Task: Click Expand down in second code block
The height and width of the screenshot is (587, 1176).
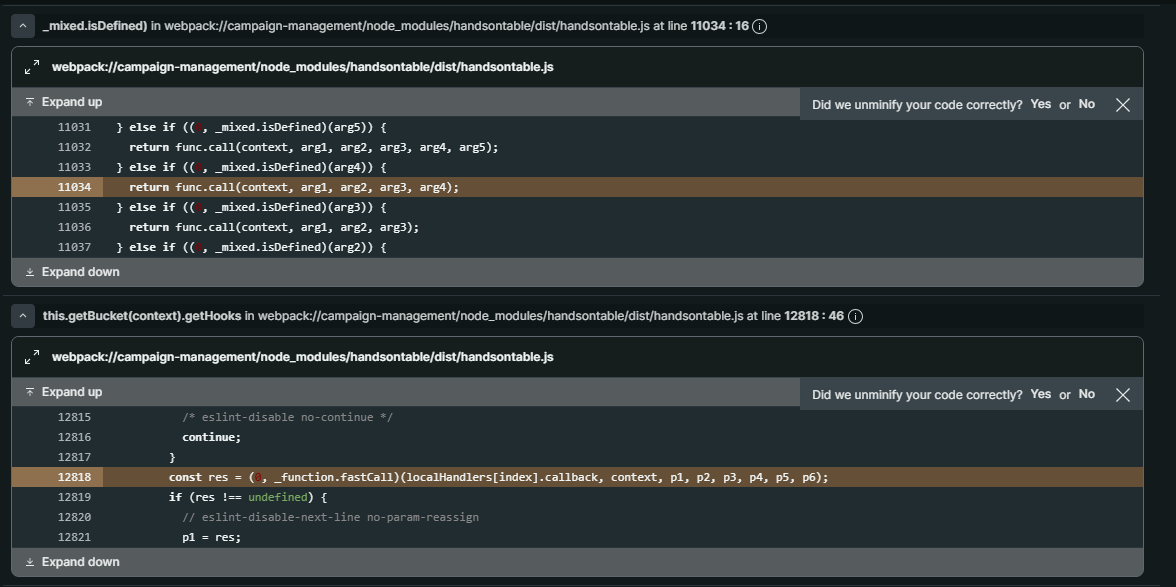Action: (72, 562)
